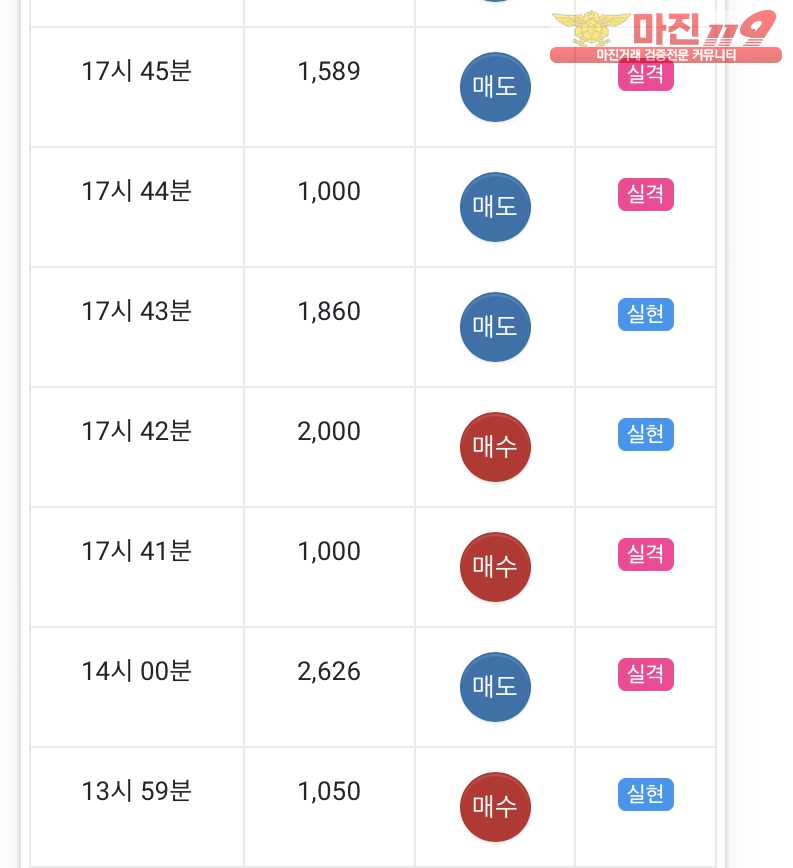The width and height of the screenshot is (793, 868).
Task: Click the 매도 circle in 17시 45분 row
Action: (x=495, y=87)
